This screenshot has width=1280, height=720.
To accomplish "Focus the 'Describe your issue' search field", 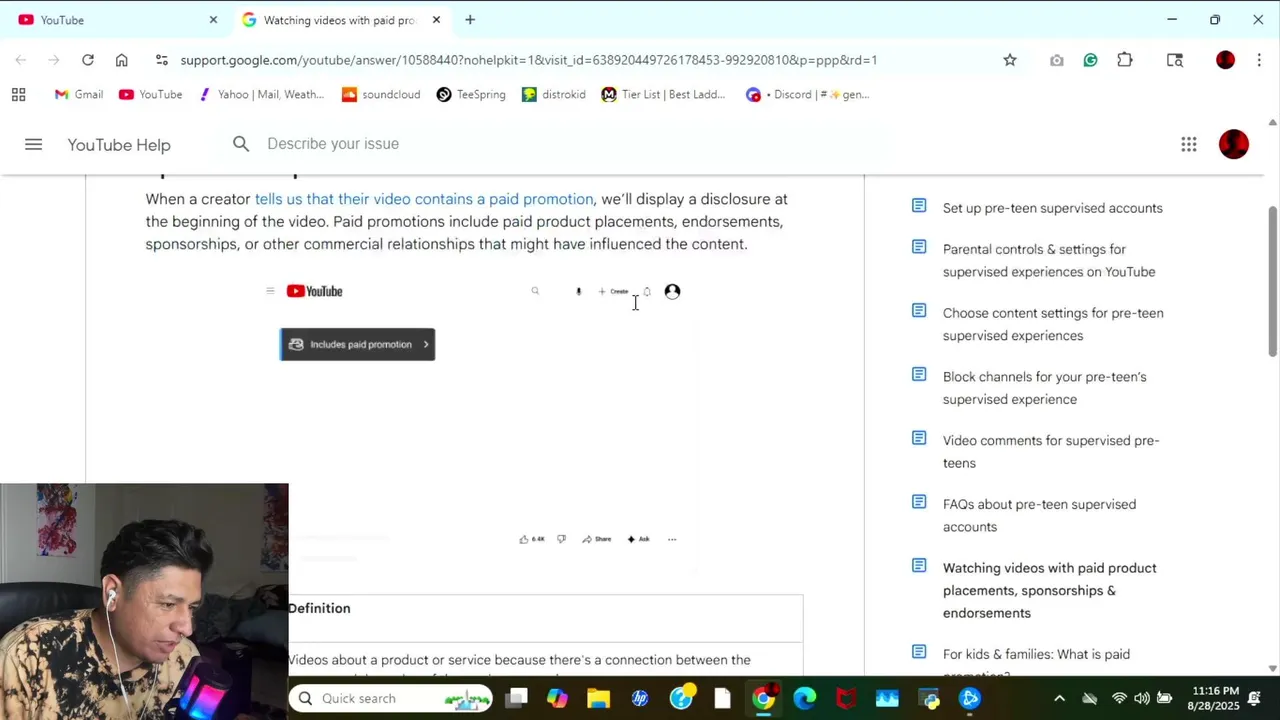I will [560, 144].
